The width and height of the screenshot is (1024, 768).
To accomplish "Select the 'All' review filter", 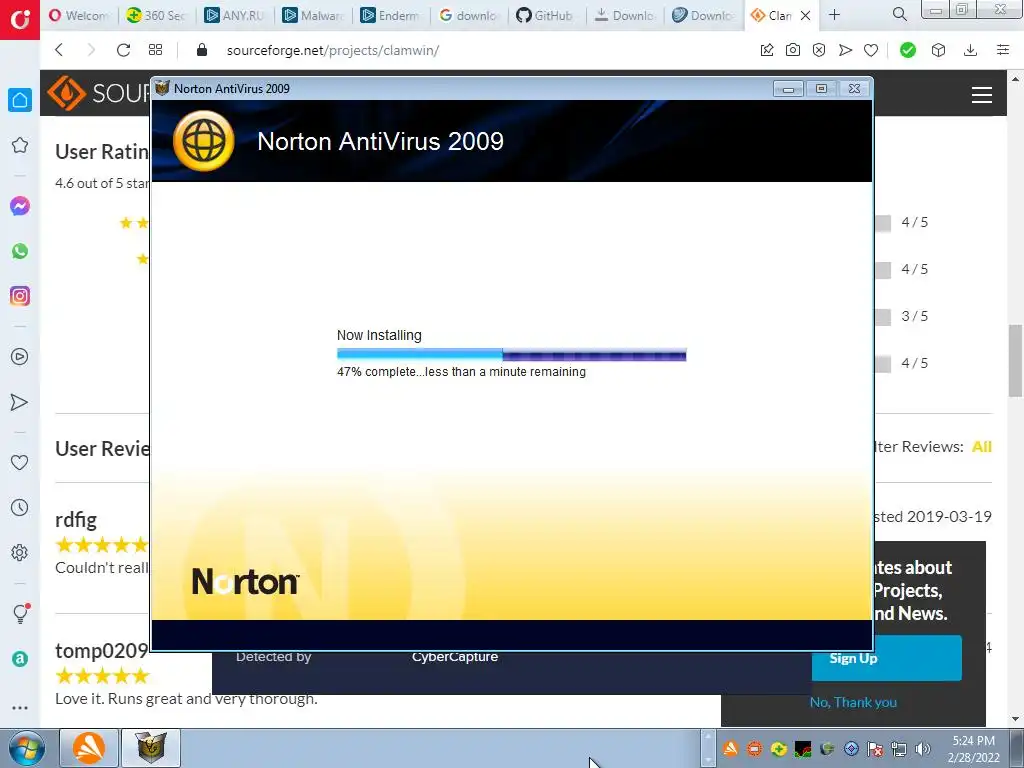I will 982,447.
